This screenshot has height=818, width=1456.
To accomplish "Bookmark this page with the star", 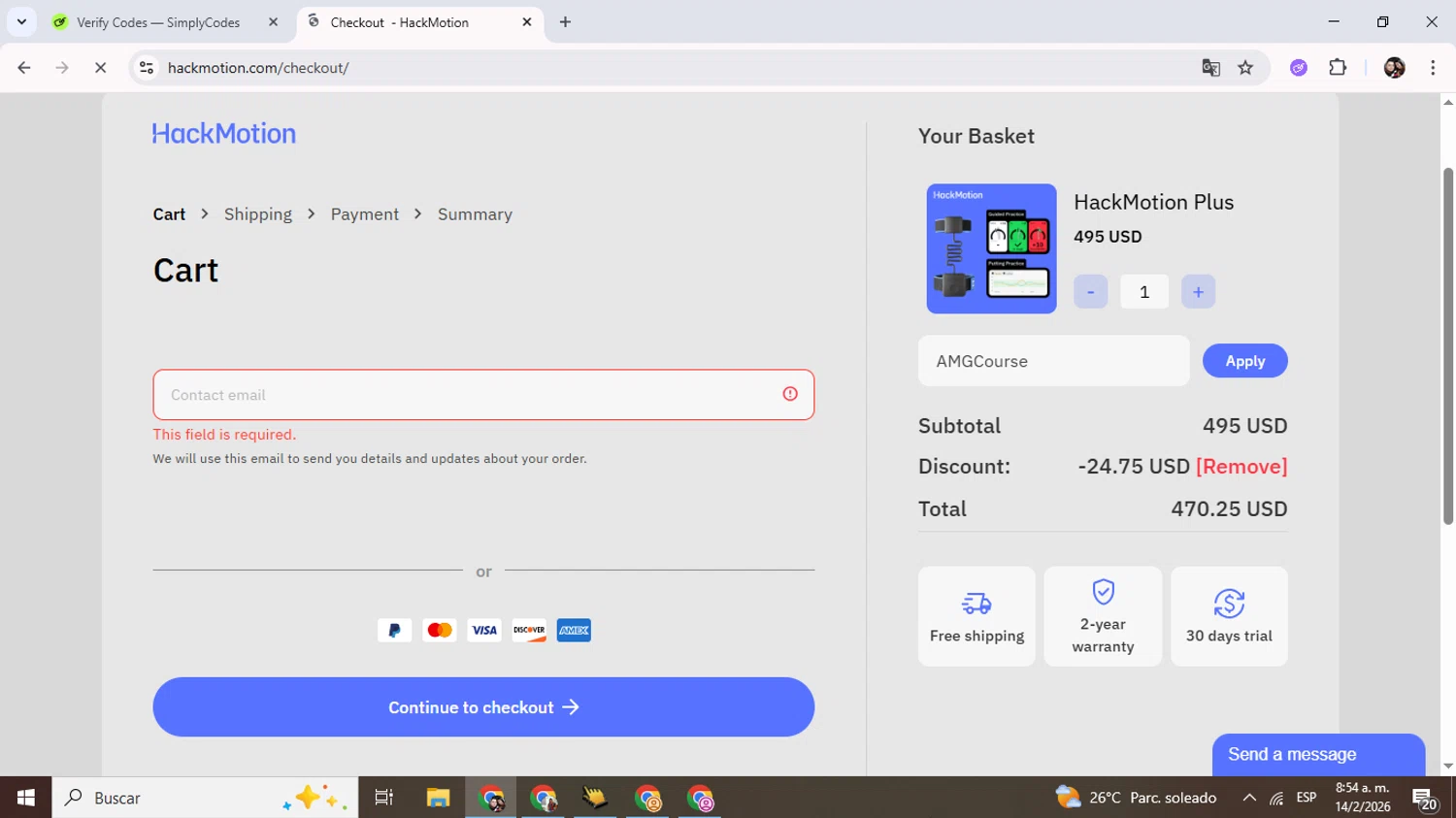I will (1245, 68).
